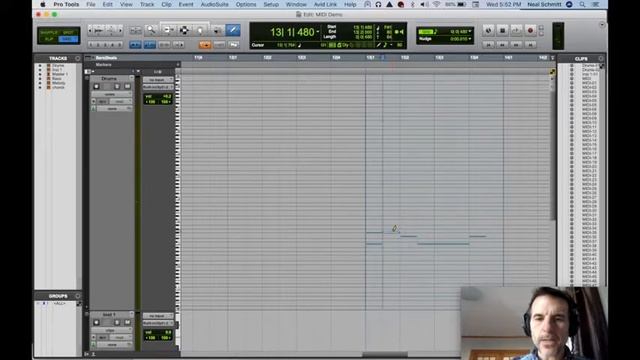Select chords in the Tracks list
The image size is (640, 360).
[x=58, y=87]
